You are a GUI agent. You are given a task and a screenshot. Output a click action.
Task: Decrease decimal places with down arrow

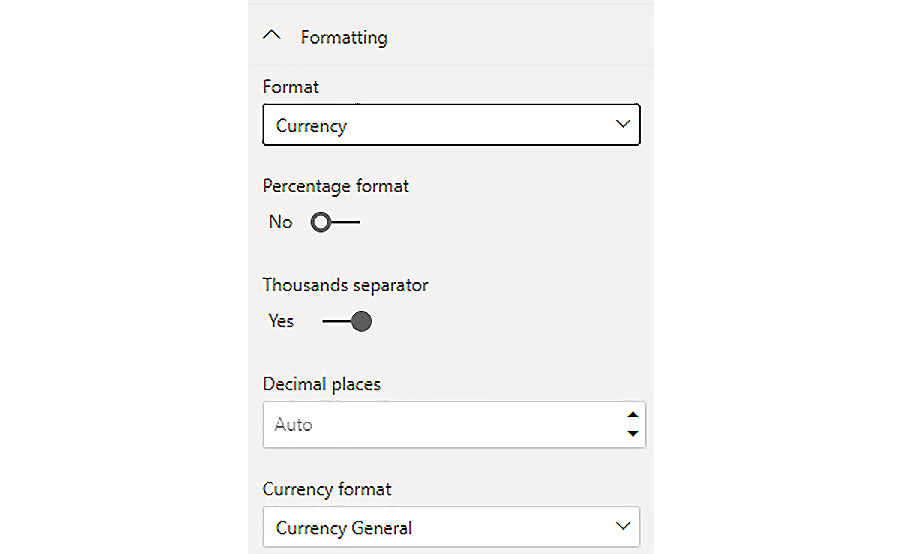[632, 434]
